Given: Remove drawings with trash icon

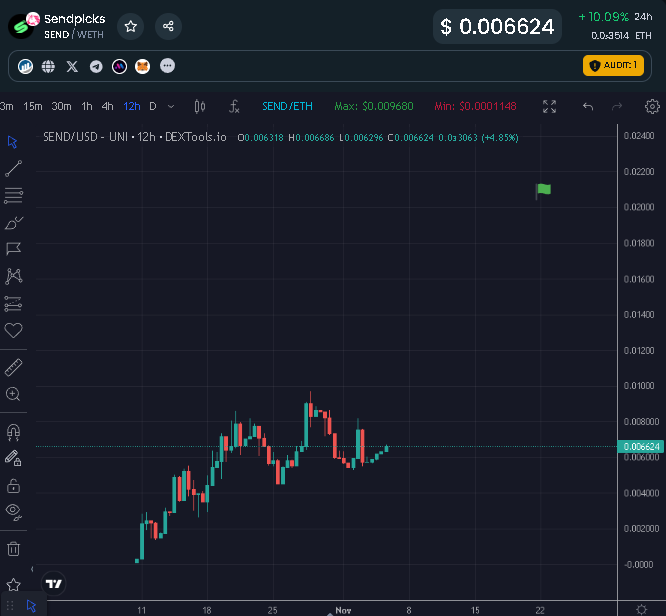Looking at the screenshot, I should click(x=13, y=548).
